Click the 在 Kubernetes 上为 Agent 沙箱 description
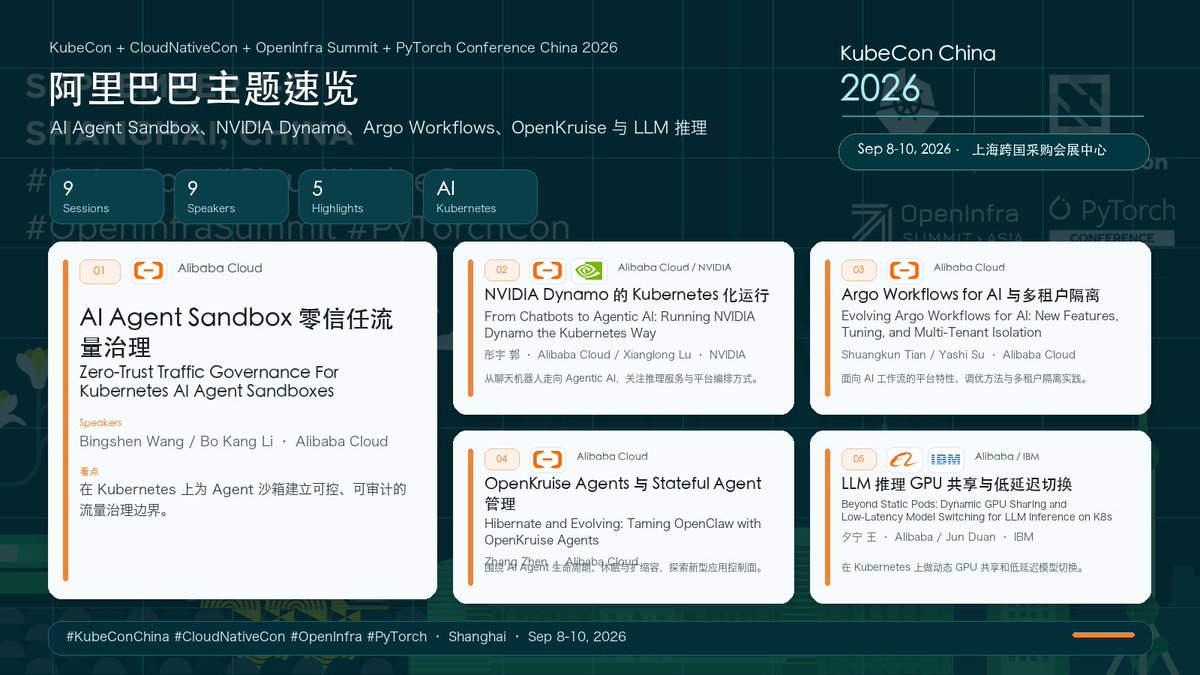This screenshot has height=675, width=1200. [x=243, y=499]
